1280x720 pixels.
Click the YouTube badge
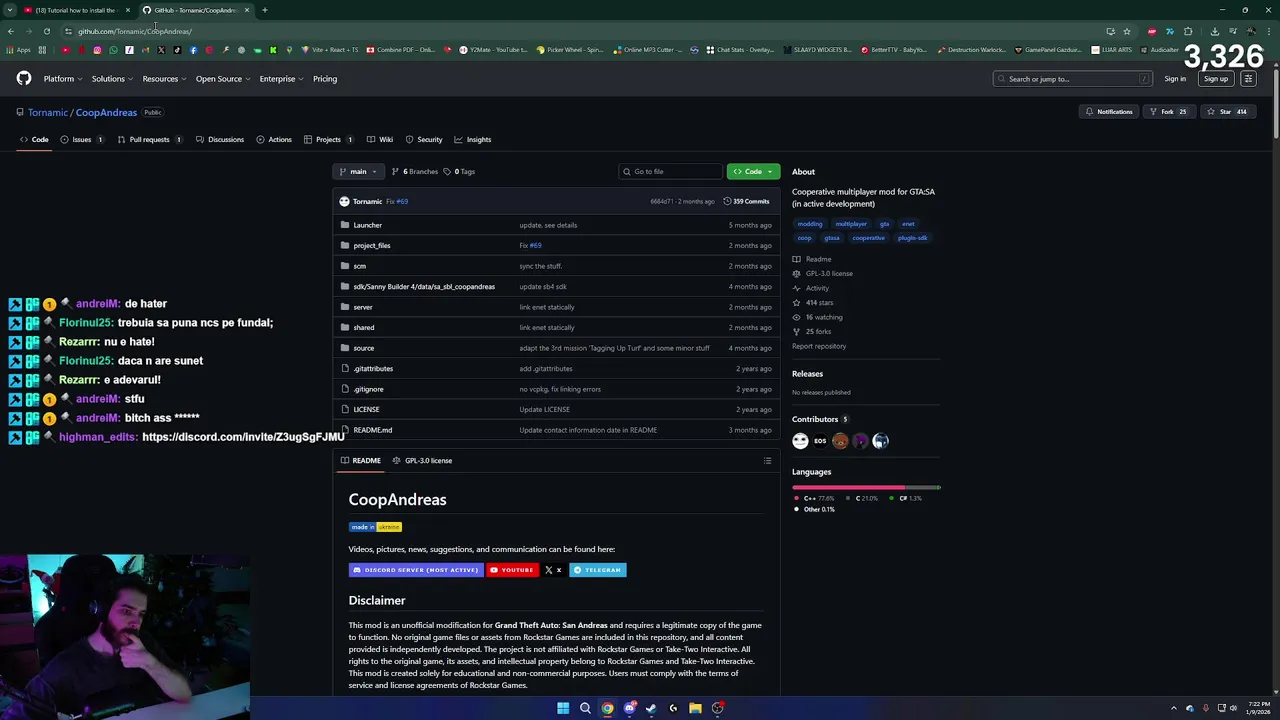point(512,570)
